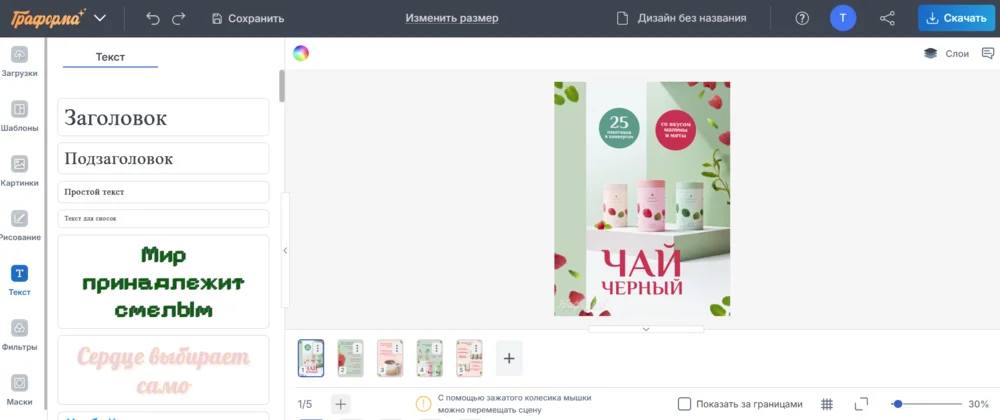Click the undo arrow icon
Viewport: 1000px width, 420px height.
tap(152, 18)
